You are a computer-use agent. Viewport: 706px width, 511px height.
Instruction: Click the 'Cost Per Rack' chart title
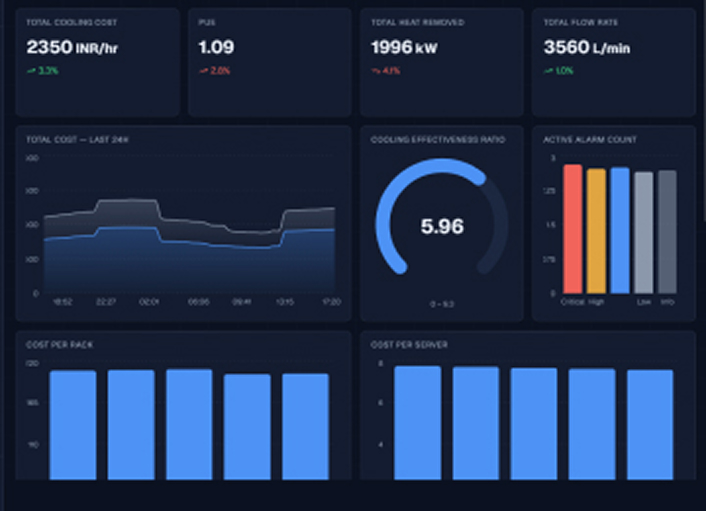[x=59, y=345]
